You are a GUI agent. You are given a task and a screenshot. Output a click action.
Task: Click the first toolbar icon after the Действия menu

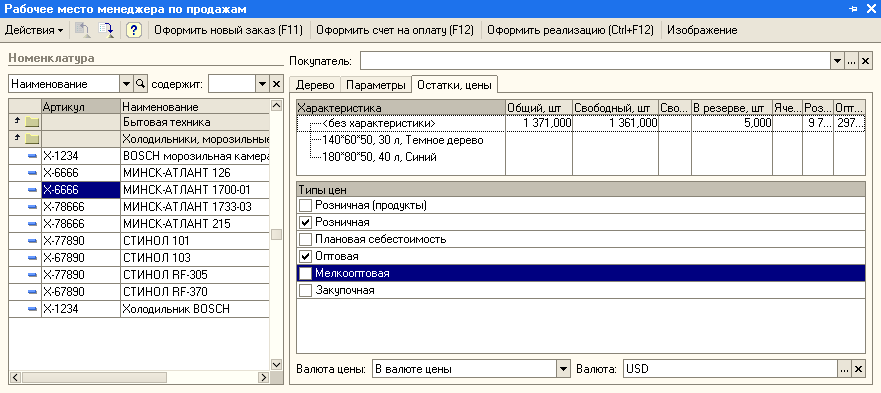pos(83,30)
